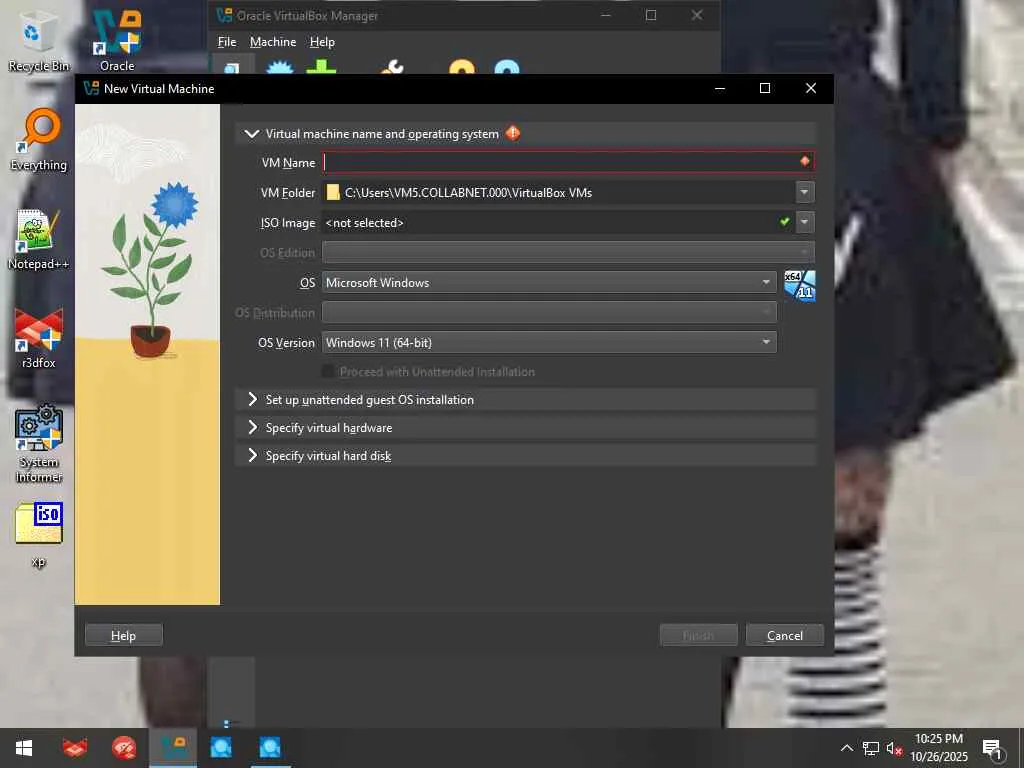This screenshot has width=1024, height=768.
Task: Click the orange error marker in VM Name field
Action: click(805, 161)
